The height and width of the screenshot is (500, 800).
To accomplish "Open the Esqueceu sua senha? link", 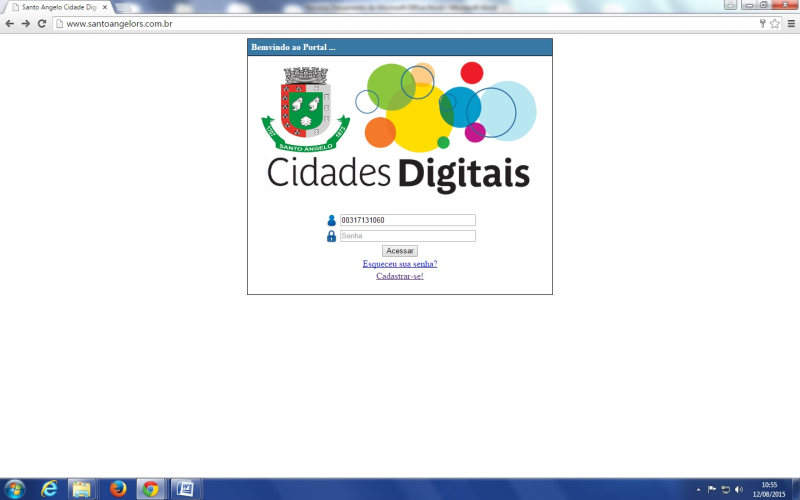I will pos(400,264).
